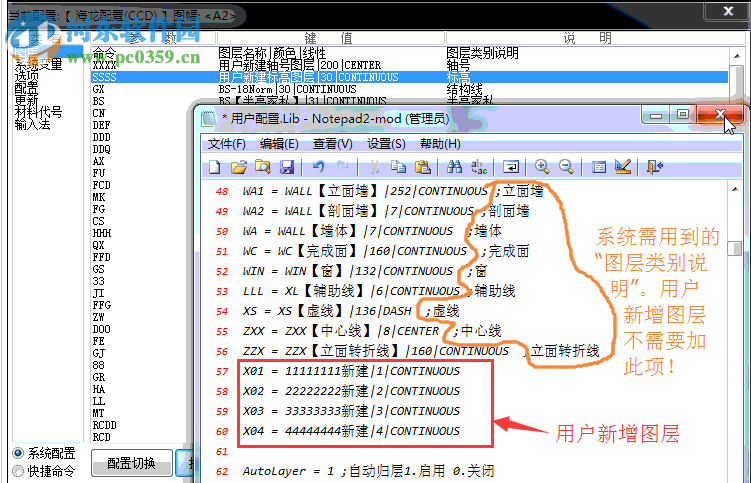The width and height of the screenshot is (751, 483).
Task: Click the Exit door icon
Action: tap(654, 167)
